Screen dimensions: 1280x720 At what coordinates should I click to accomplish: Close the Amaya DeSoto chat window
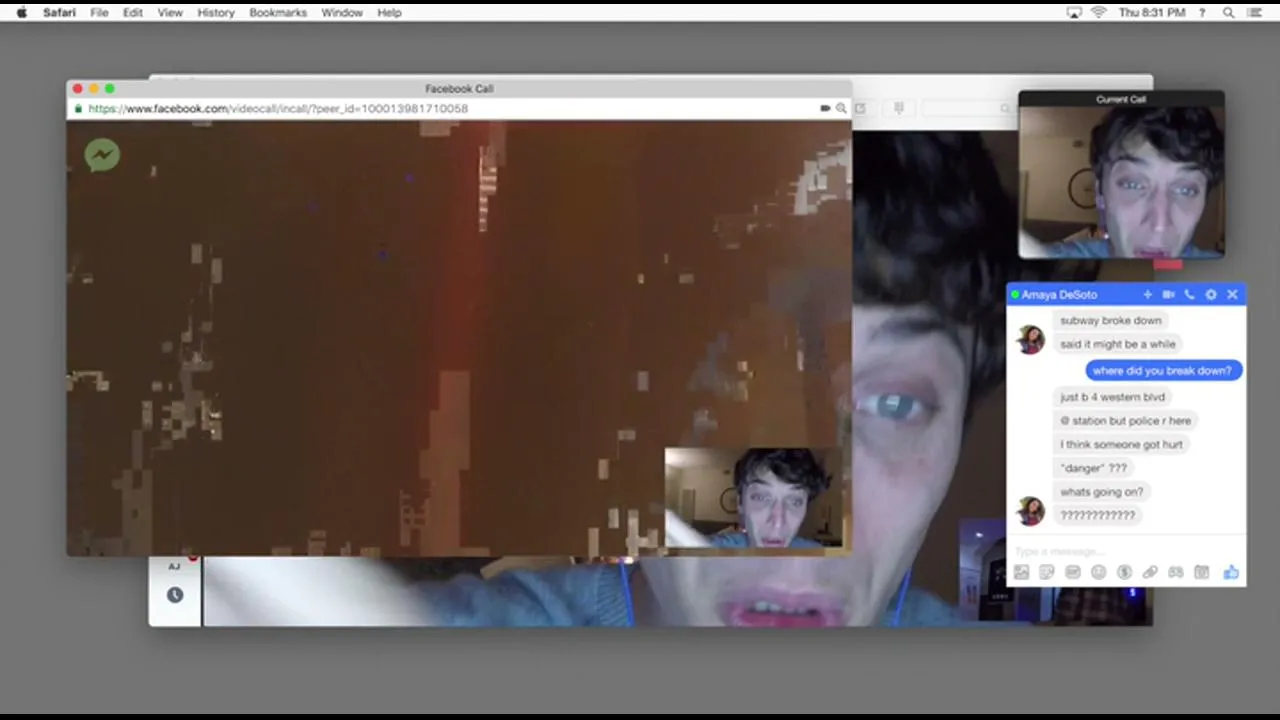(1232, 295)
